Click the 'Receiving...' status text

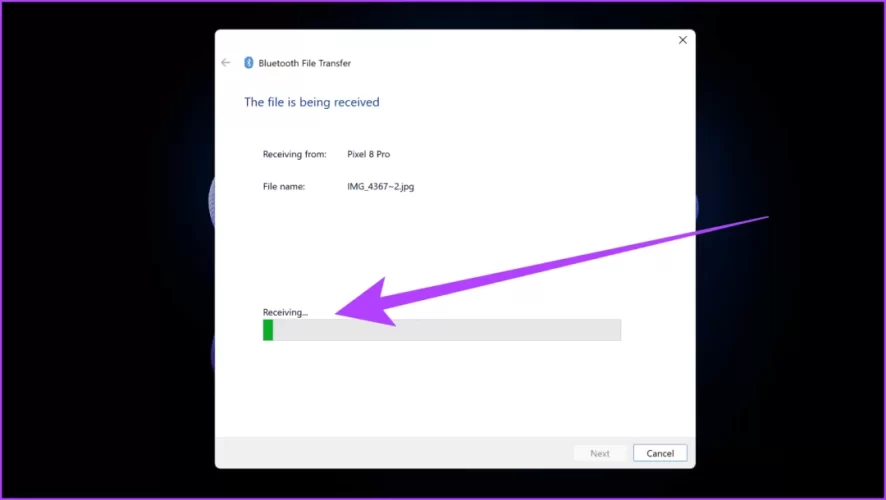tap(285, 312)
